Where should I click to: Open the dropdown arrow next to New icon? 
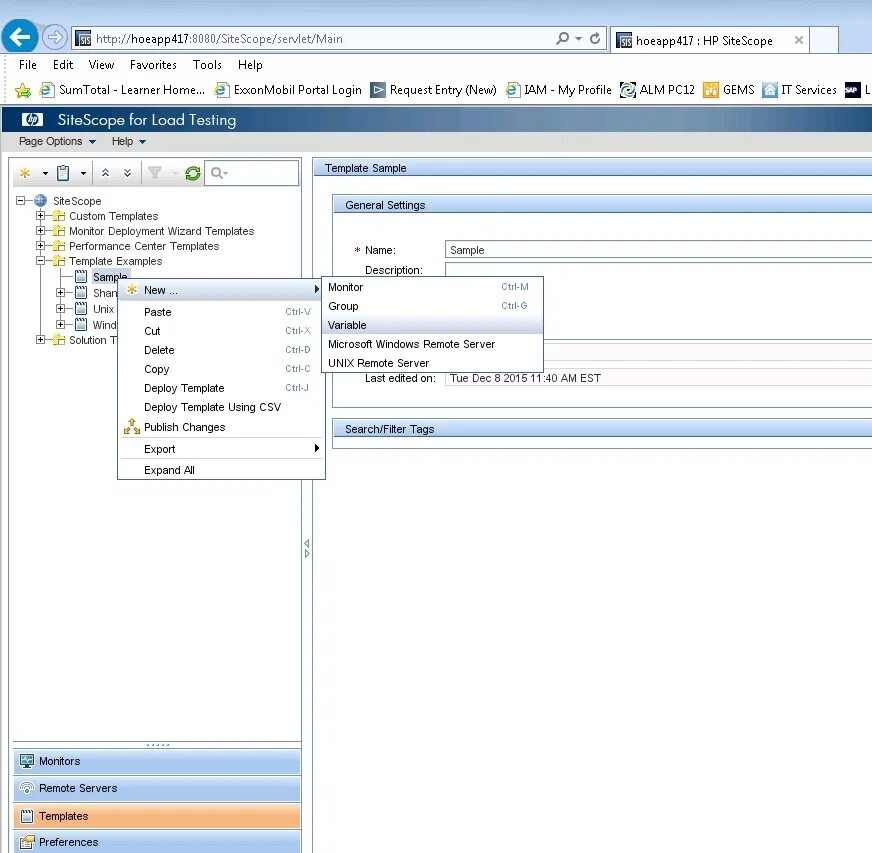45,173
